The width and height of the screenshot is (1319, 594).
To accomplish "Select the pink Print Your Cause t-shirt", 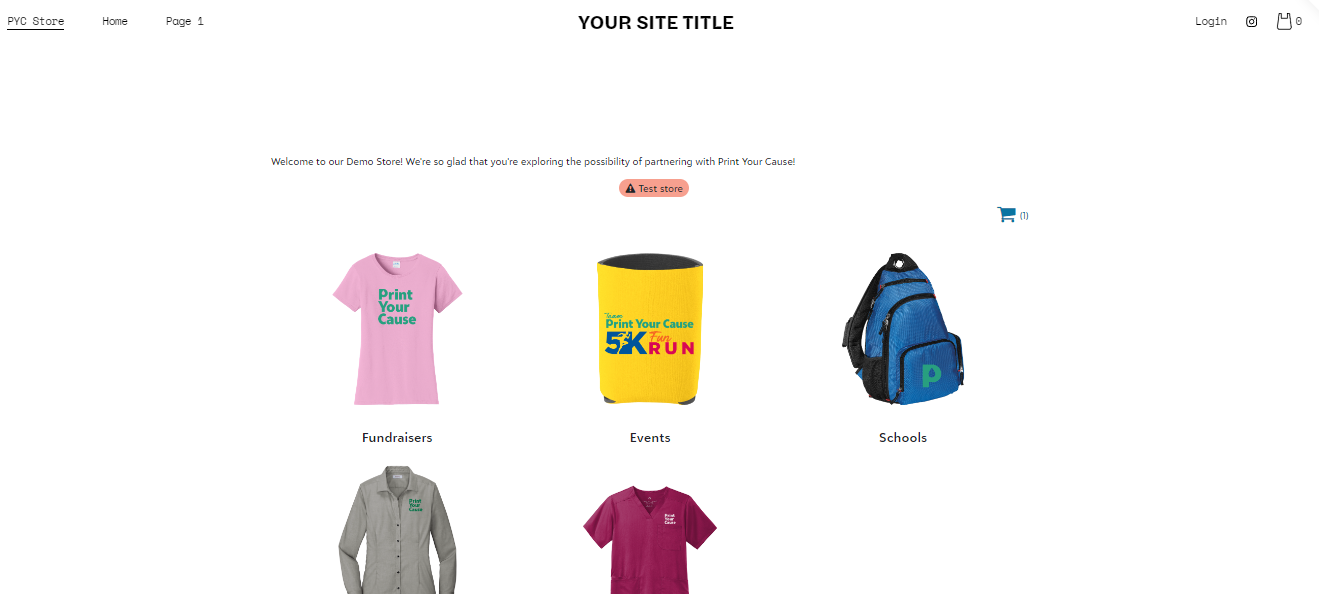I will coord(397,329).
